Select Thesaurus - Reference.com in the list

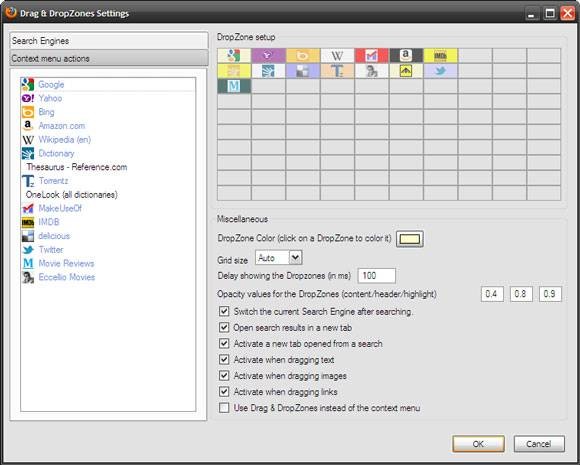[x=77, y=167]
